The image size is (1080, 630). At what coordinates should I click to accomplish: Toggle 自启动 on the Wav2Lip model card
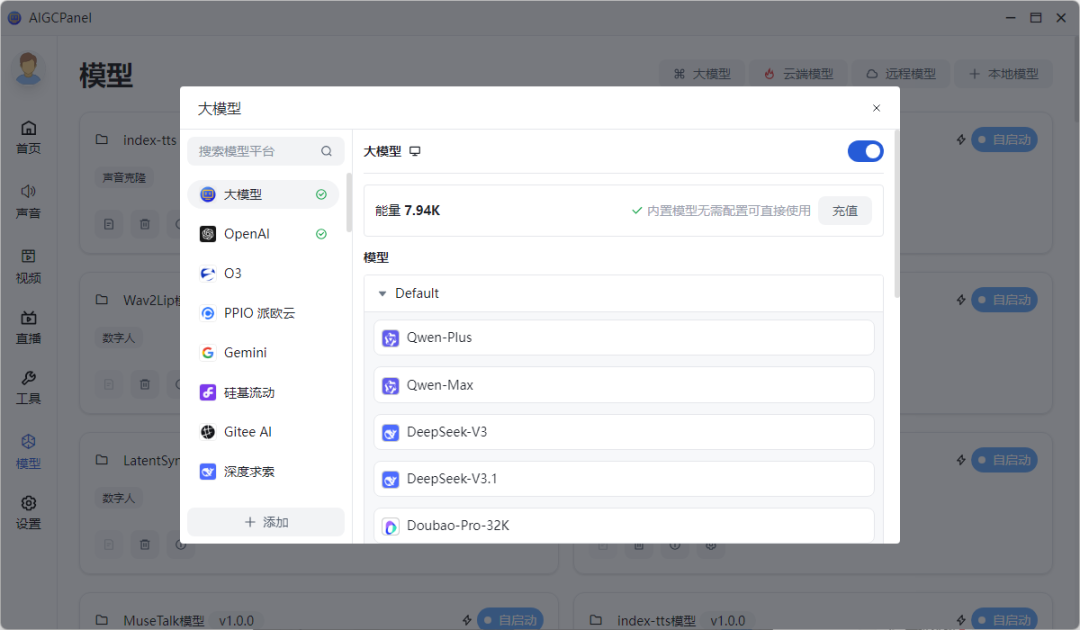1004,299
